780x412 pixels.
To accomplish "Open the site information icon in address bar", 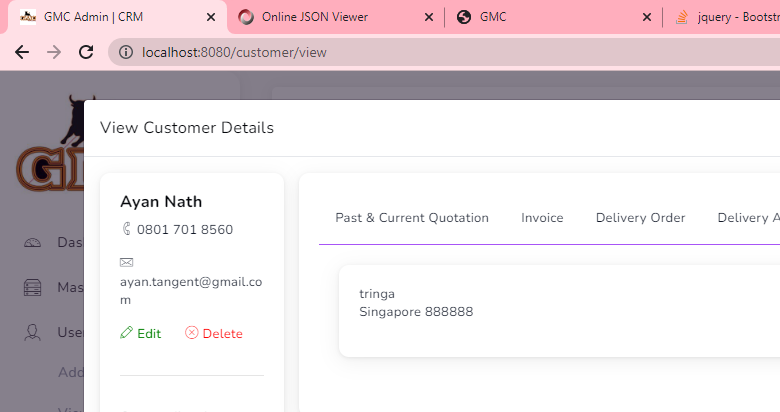I will 125,52.
